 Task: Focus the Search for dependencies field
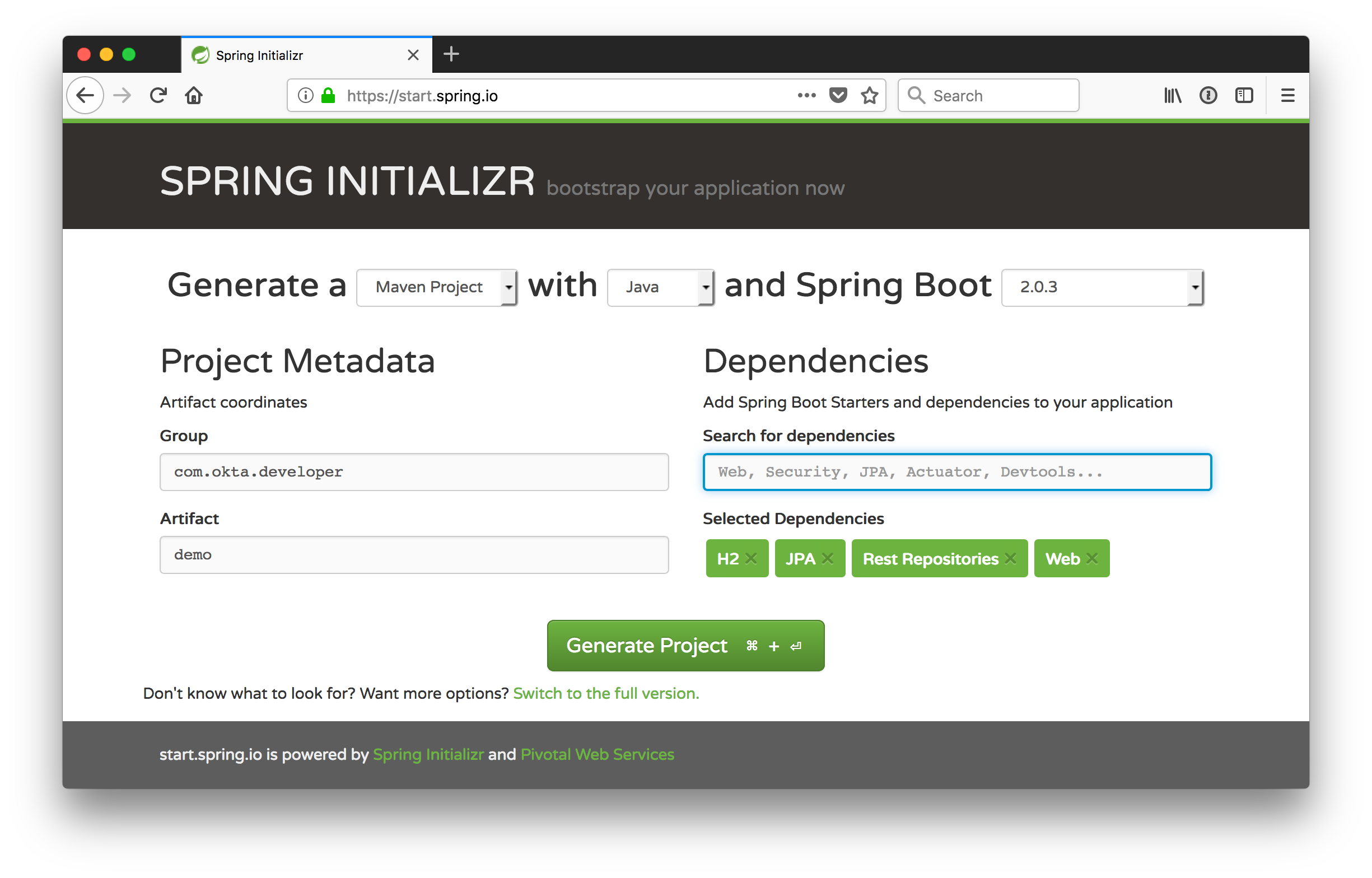click(956, 472)
